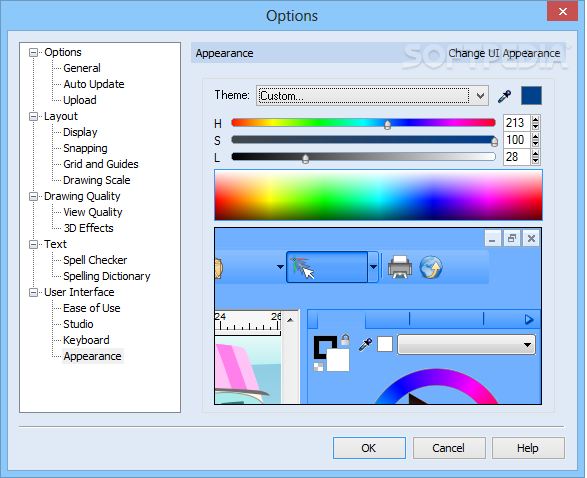Select General in the options tree
Screen dimensions: 587x478
point(82,68)
